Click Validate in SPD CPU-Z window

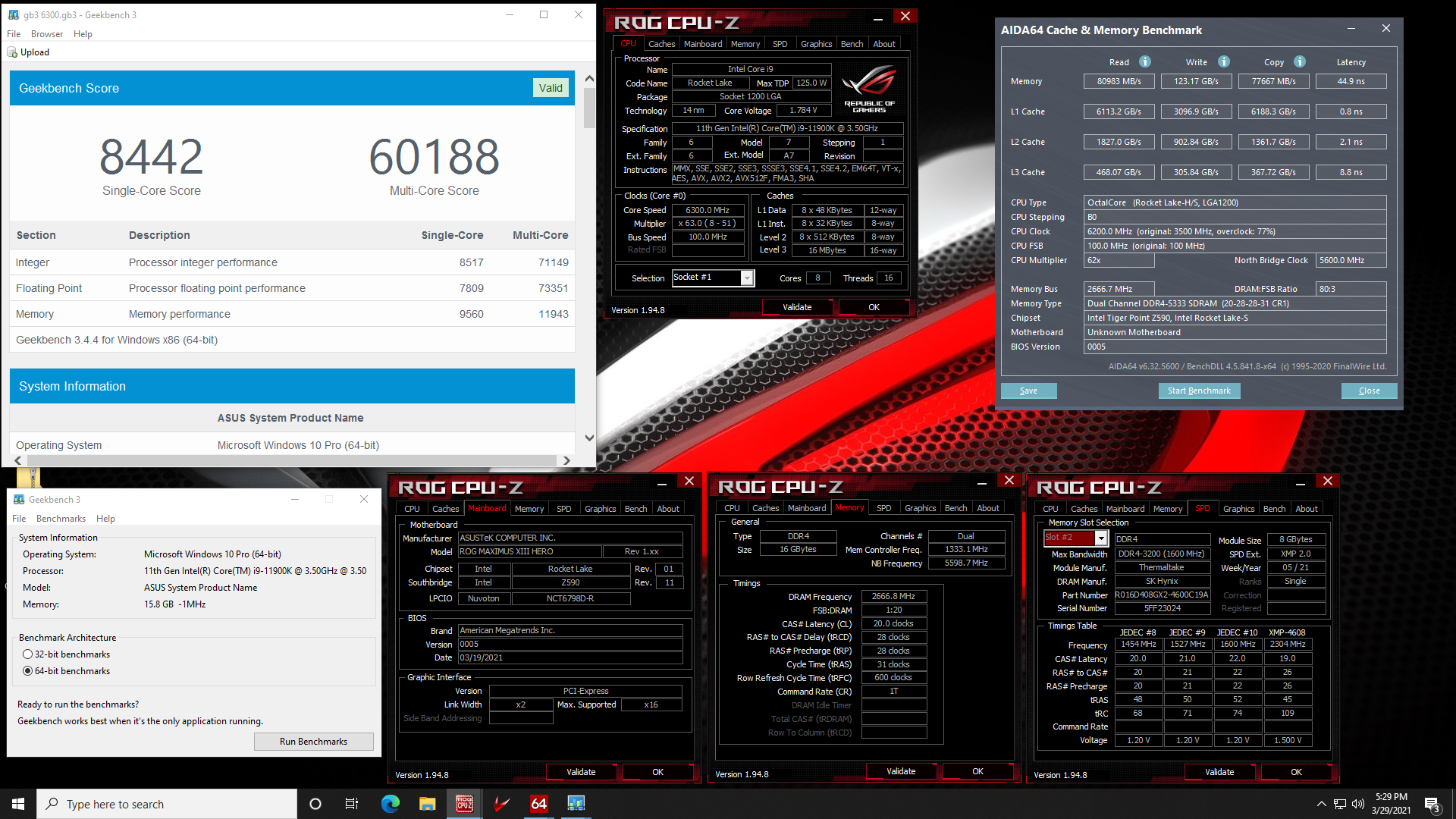(1219, 772)
